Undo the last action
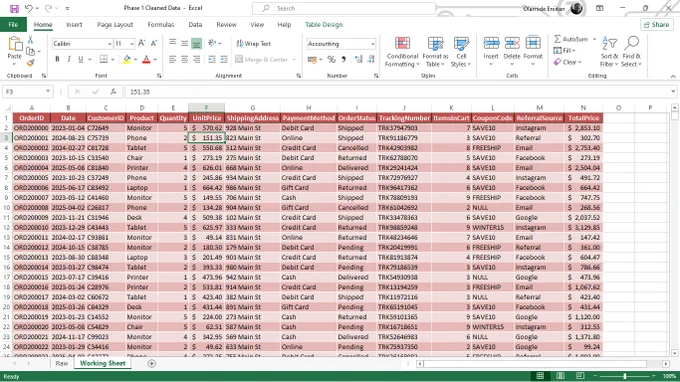 tap(29, 8)
